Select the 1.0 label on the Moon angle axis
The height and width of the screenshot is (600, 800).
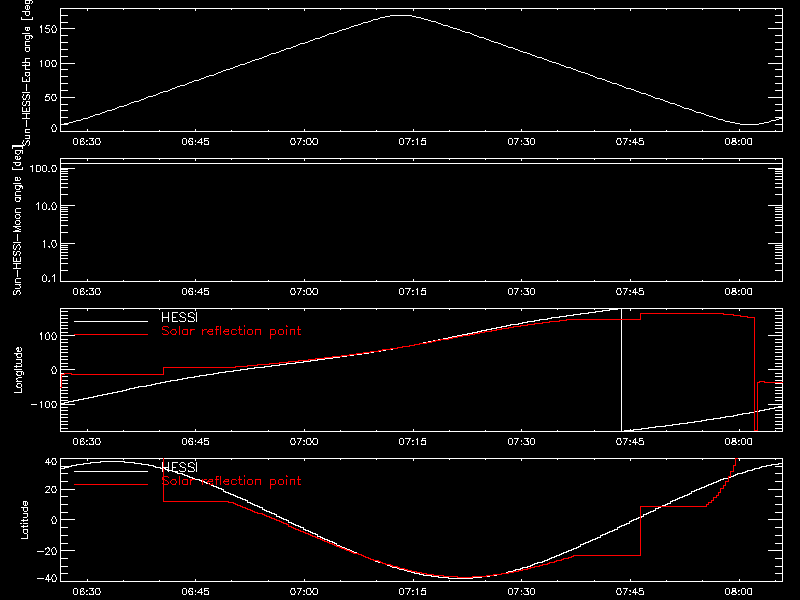click(x=49, y=244)
